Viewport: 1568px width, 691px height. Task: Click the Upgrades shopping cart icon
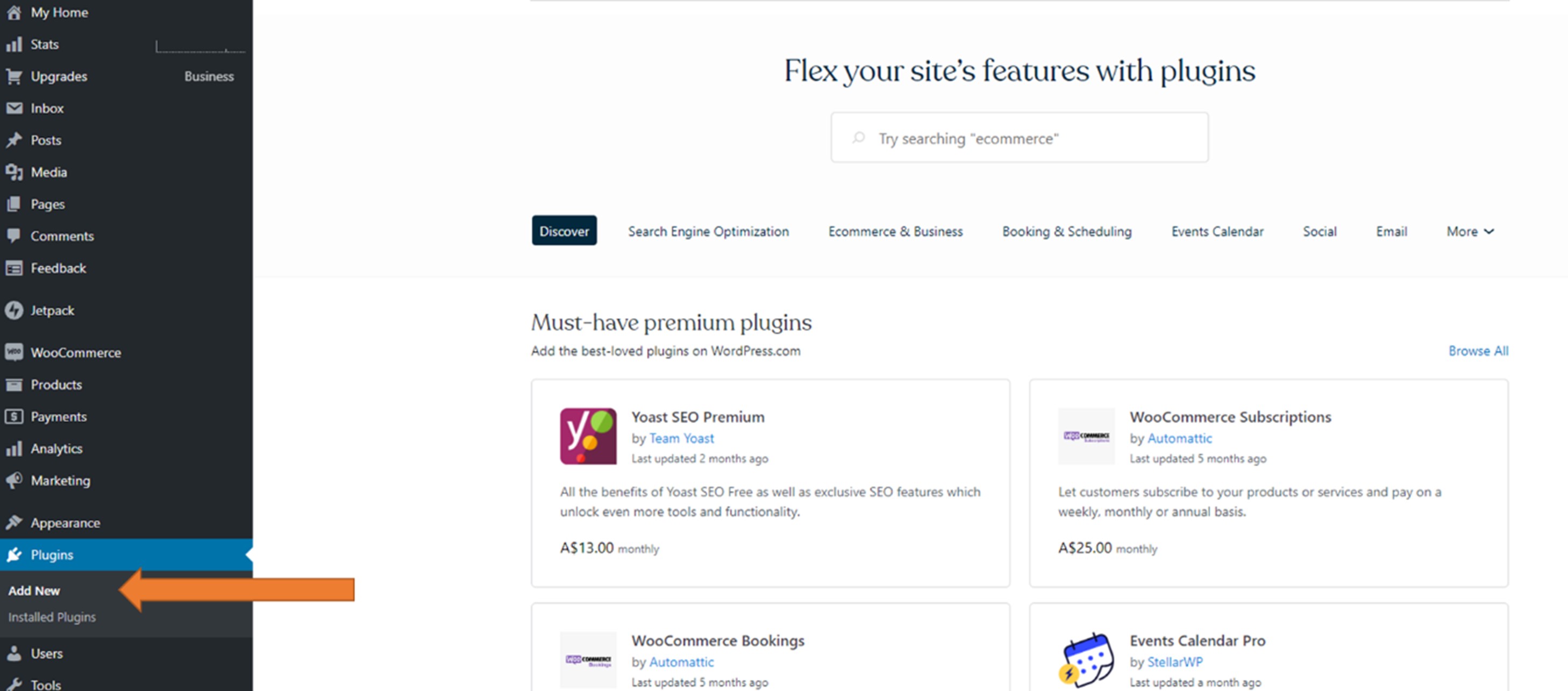(x=14, y=77)
